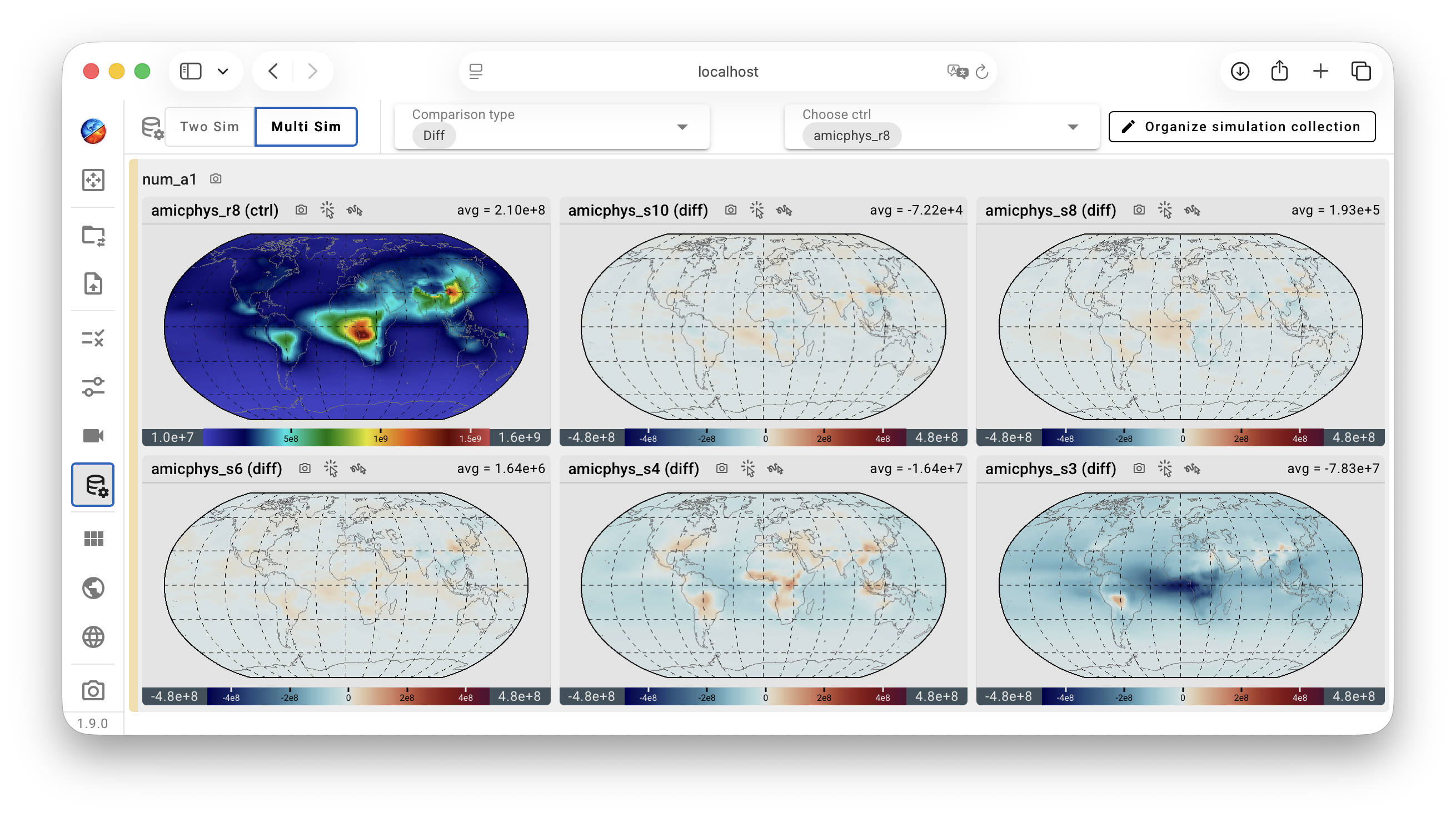
Task: Click the localhost address bar
Action: [x=727, y=72]
